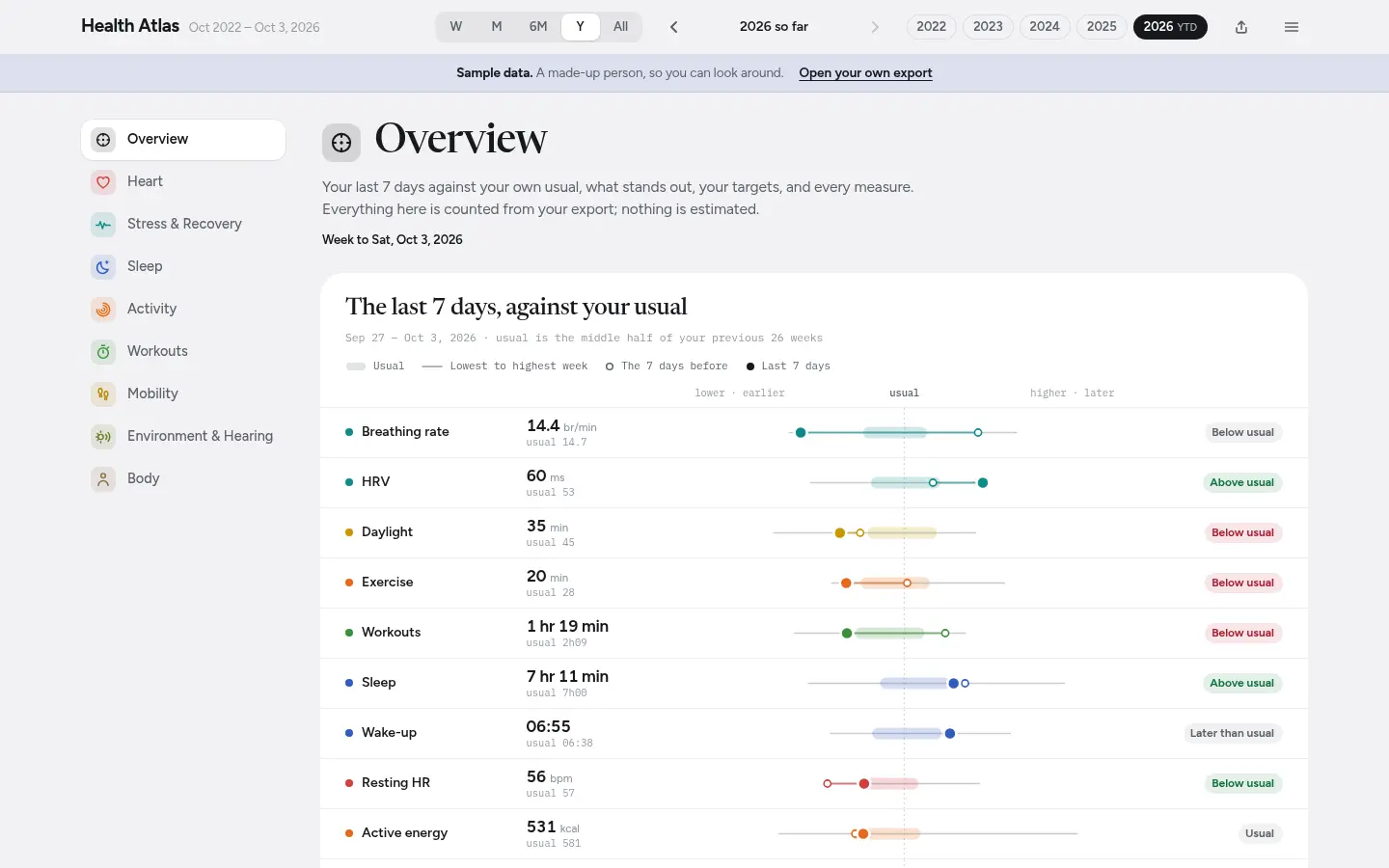Screen dimensions: 1389x868
Task: Click the Workouts '1 hr 19 min' value
Action: [x=567, y=627]
